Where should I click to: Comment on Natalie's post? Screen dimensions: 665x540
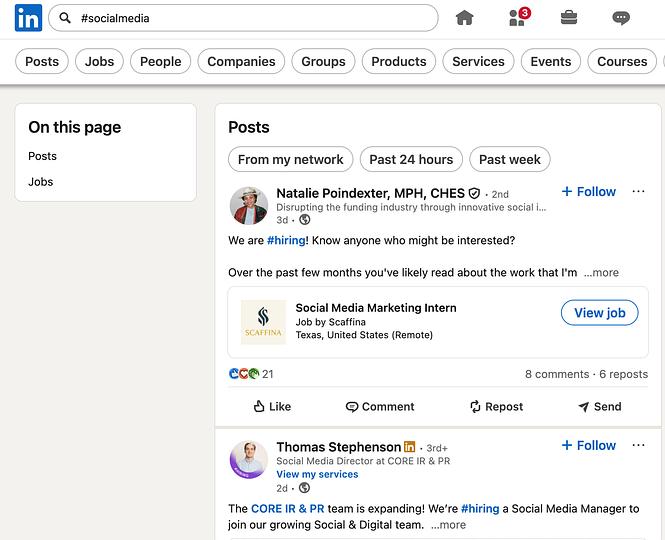[x=380, y=406]
